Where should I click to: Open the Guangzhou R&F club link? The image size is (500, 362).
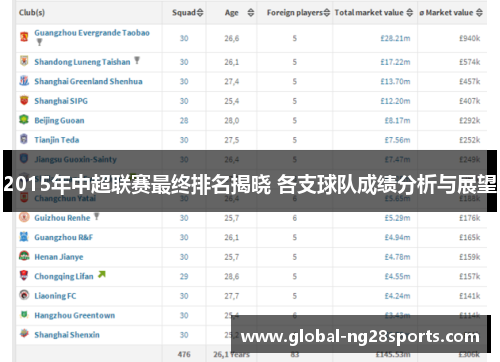[x=64, y=237]
